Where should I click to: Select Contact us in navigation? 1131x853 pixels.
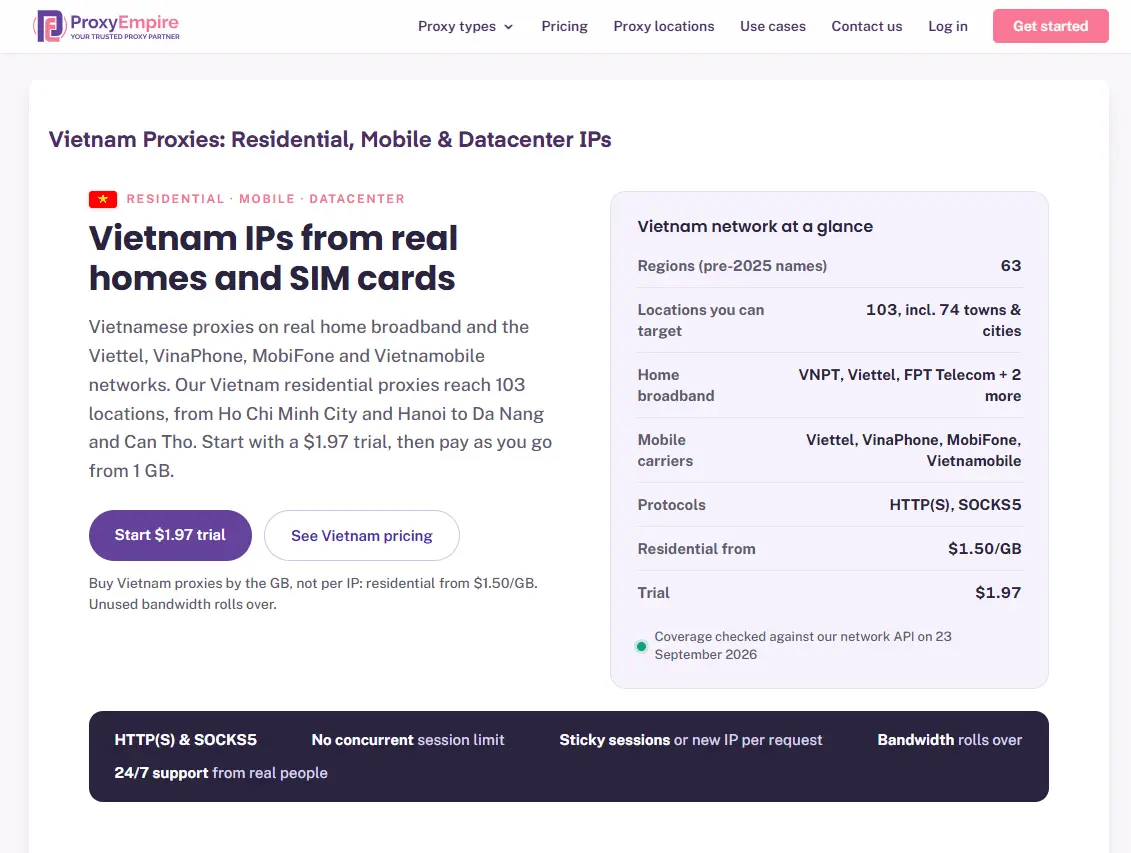click(x=866, y=26)
